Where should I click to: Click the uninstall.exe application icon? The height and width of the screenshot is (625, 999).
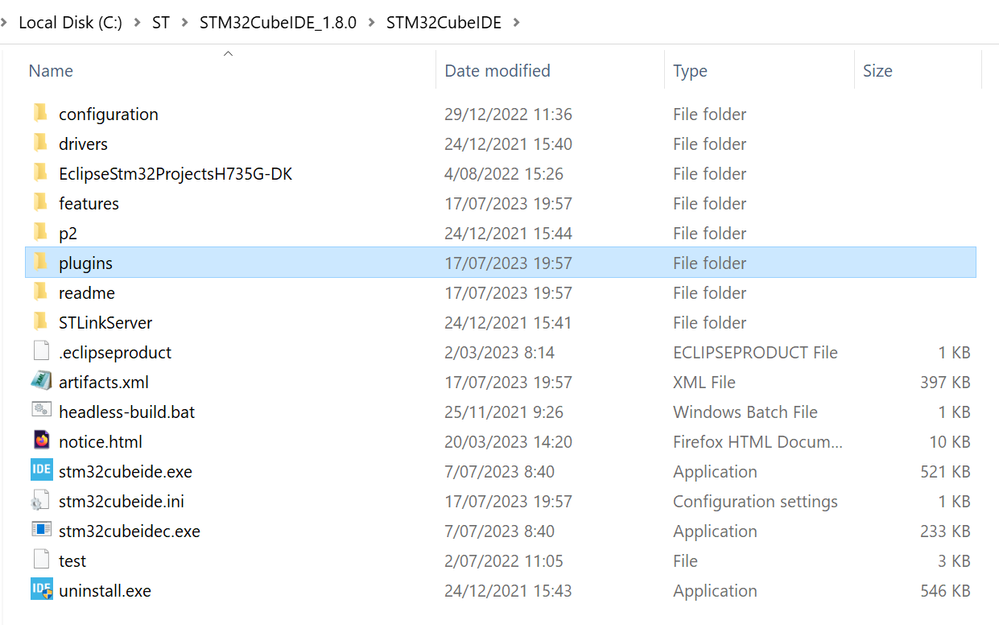[41, 590]
